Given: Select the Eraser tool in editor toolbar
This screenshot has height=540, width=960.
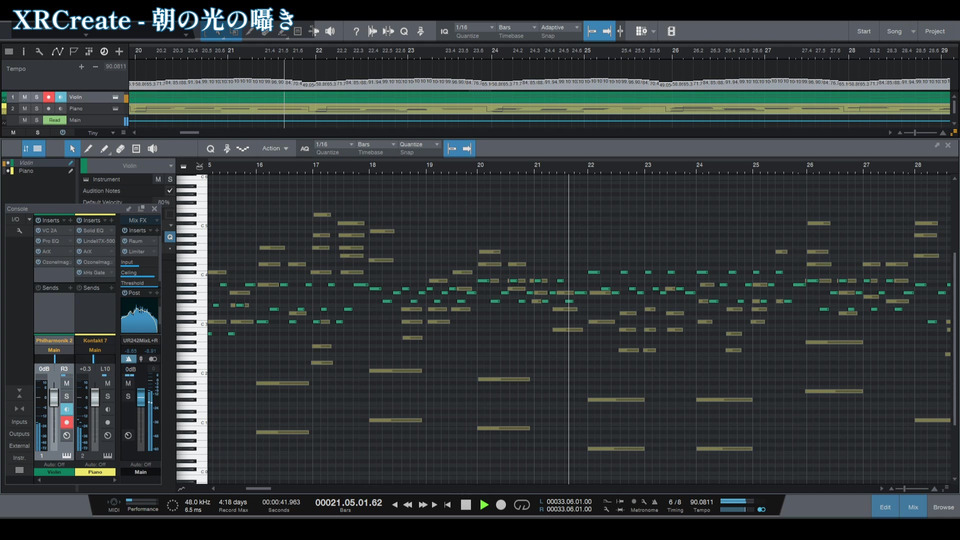Looking at the screenshot, I should click(x=120, y=148).
